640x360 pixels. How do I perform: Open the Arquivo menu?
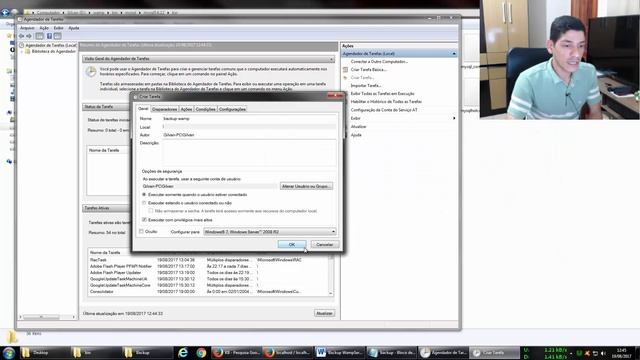[27, 28]
